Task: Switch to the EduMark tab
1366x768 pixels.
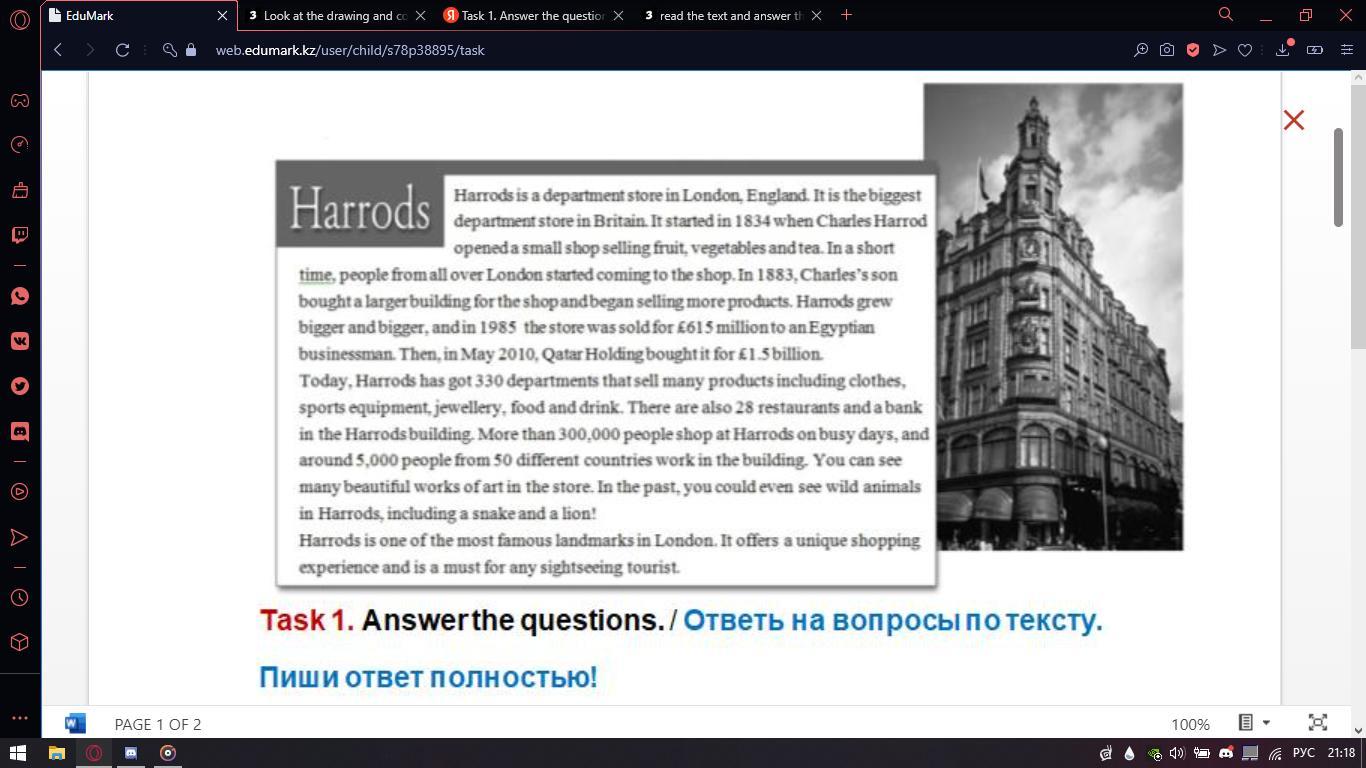Action: [x=139, y=15]
